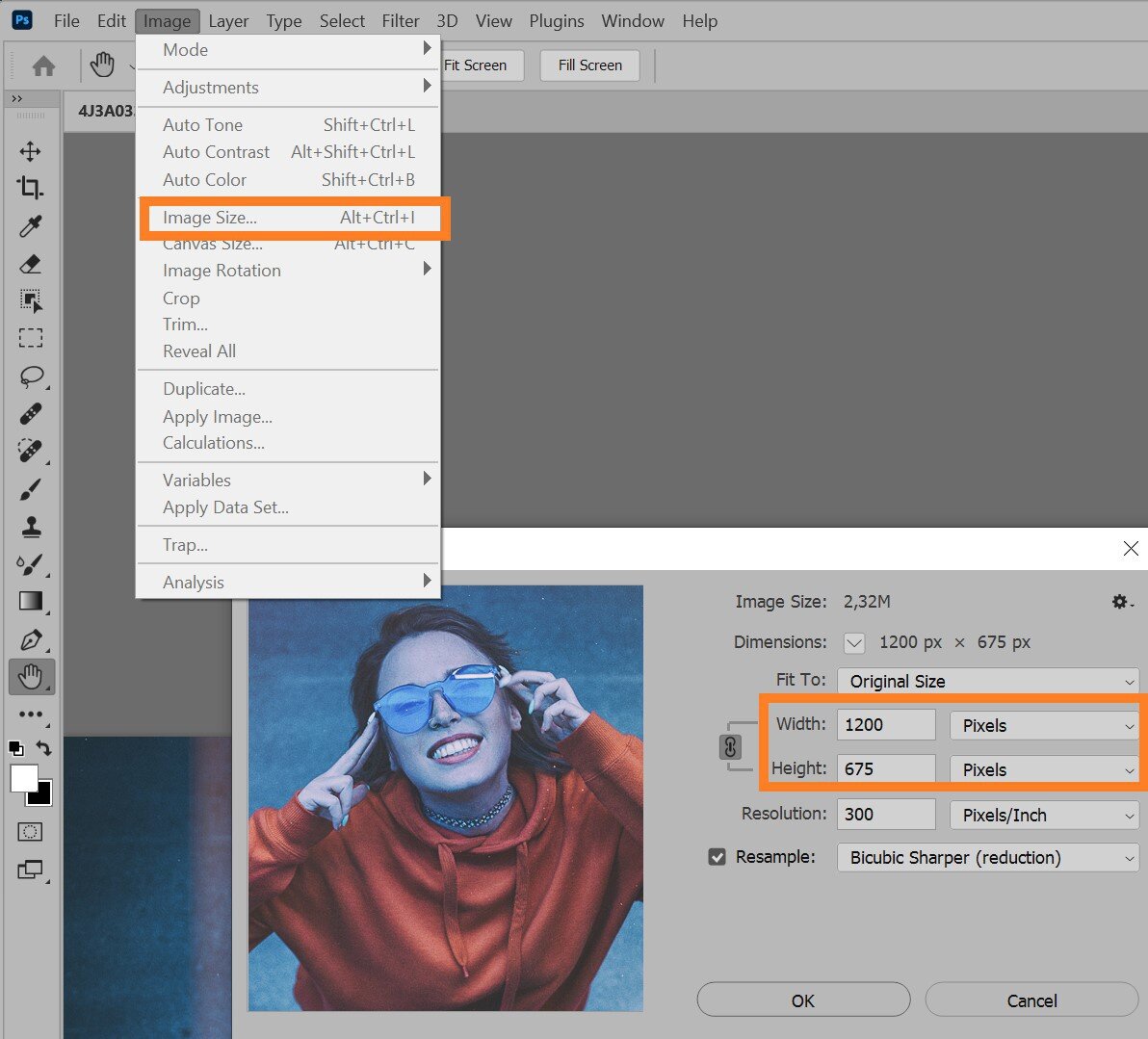Select the Gradient tool
Viewport: 1148px width, 1039px height.
click(30, 601)
